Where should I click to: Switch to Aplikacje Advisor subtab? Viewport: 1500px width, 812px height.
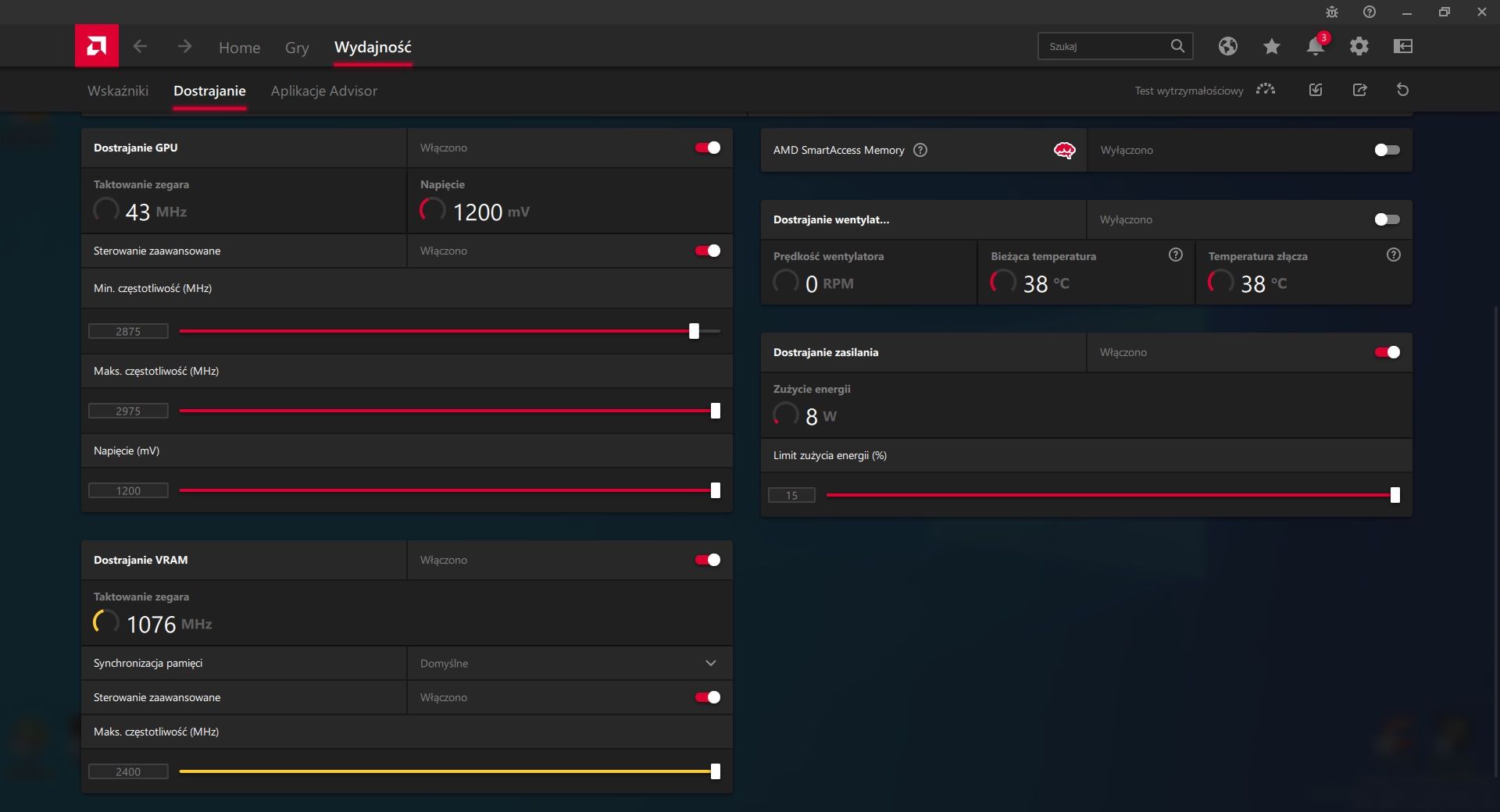click(324, 91)
